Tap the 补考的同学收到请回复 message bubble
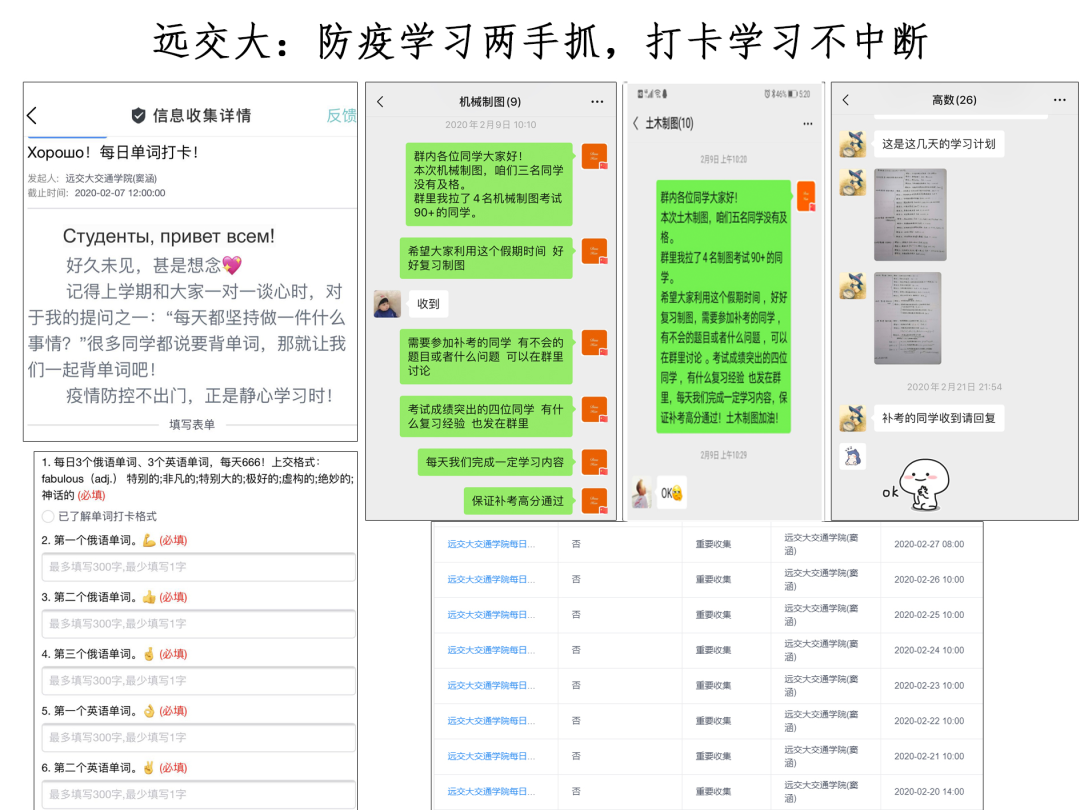The width and height of the screenshot is (1080, 810). (938, 418)
